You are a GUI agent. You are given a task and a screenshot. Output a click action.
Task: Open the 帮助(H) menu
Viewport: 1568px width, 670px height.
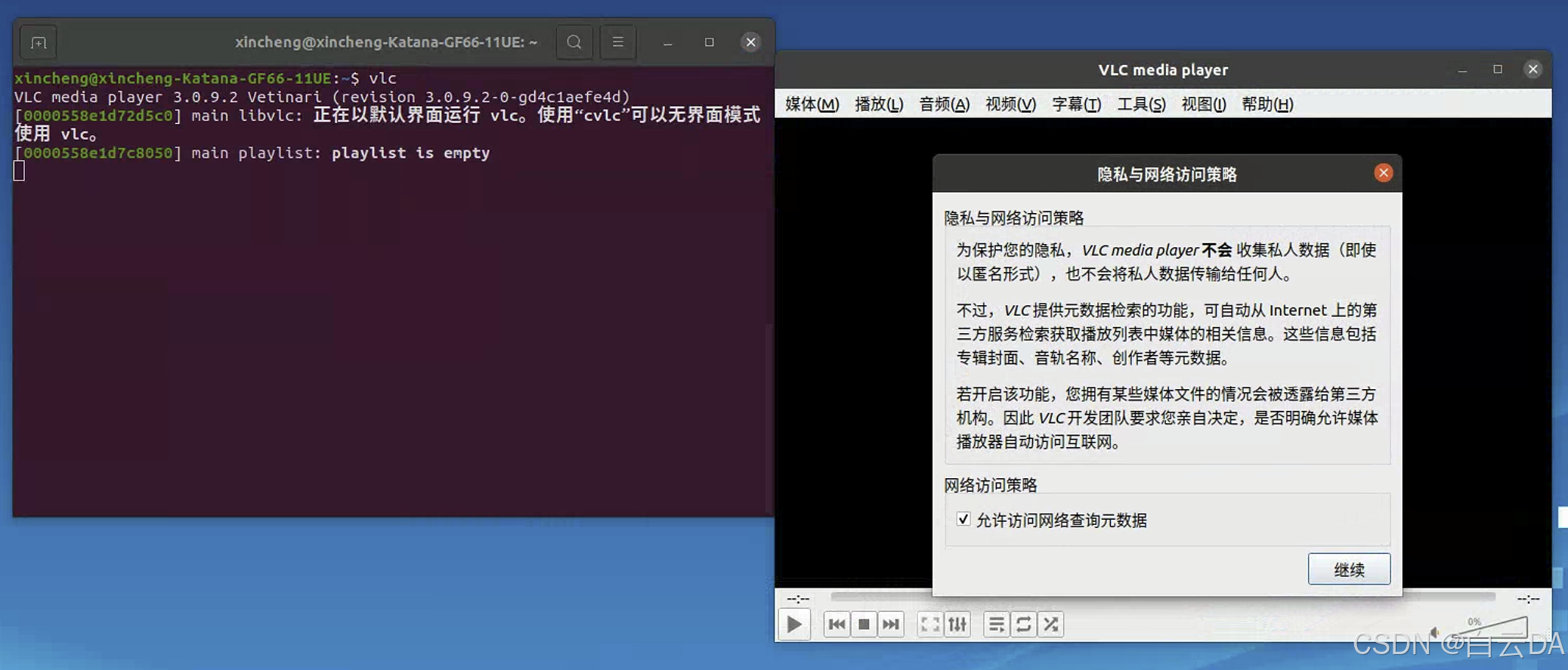[1267, 104]
